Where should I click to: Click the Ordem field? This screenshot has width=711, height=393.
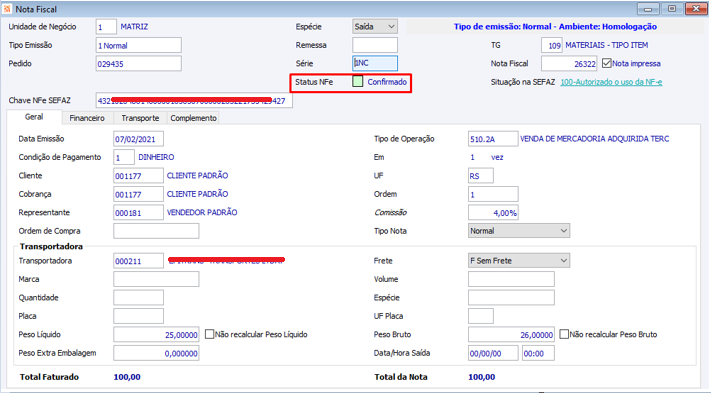[493, 194]
